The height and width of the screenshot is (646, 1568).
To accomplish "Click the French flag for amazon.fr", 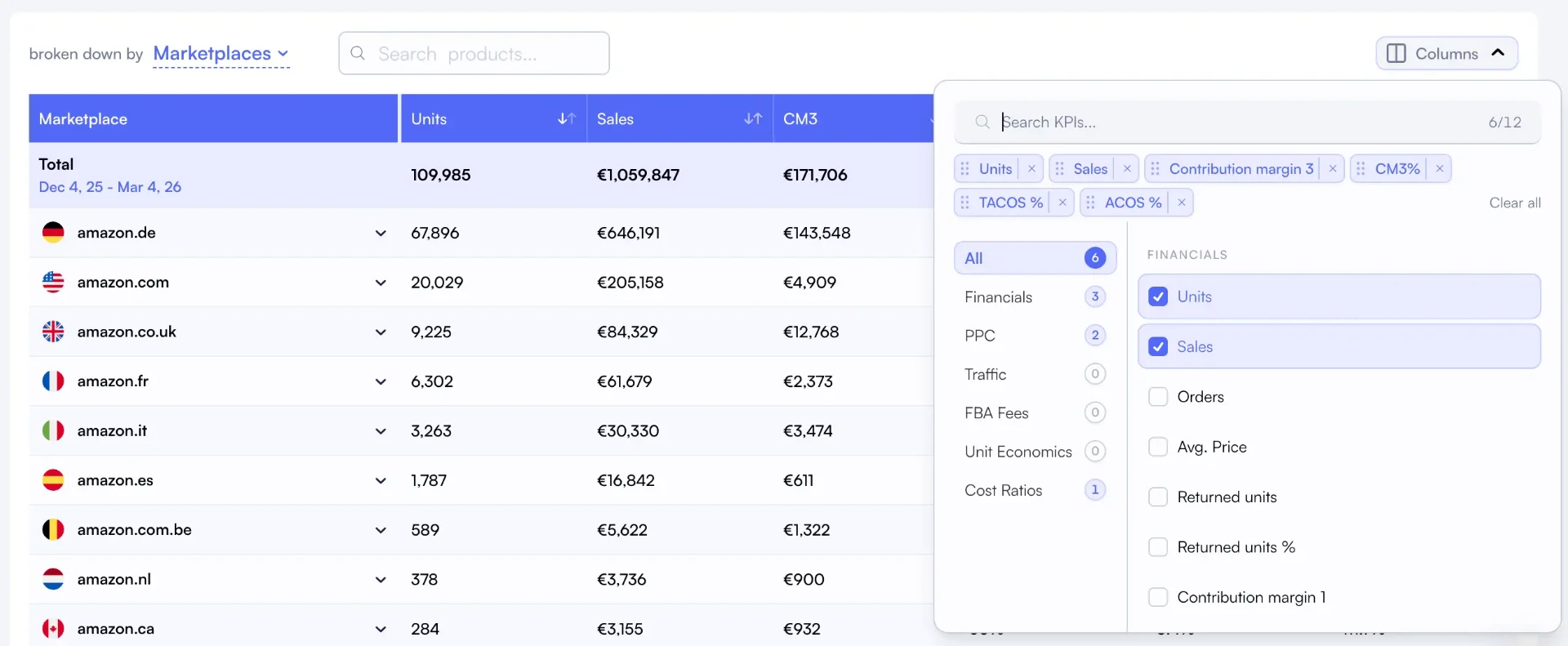I will click(53, 381).
